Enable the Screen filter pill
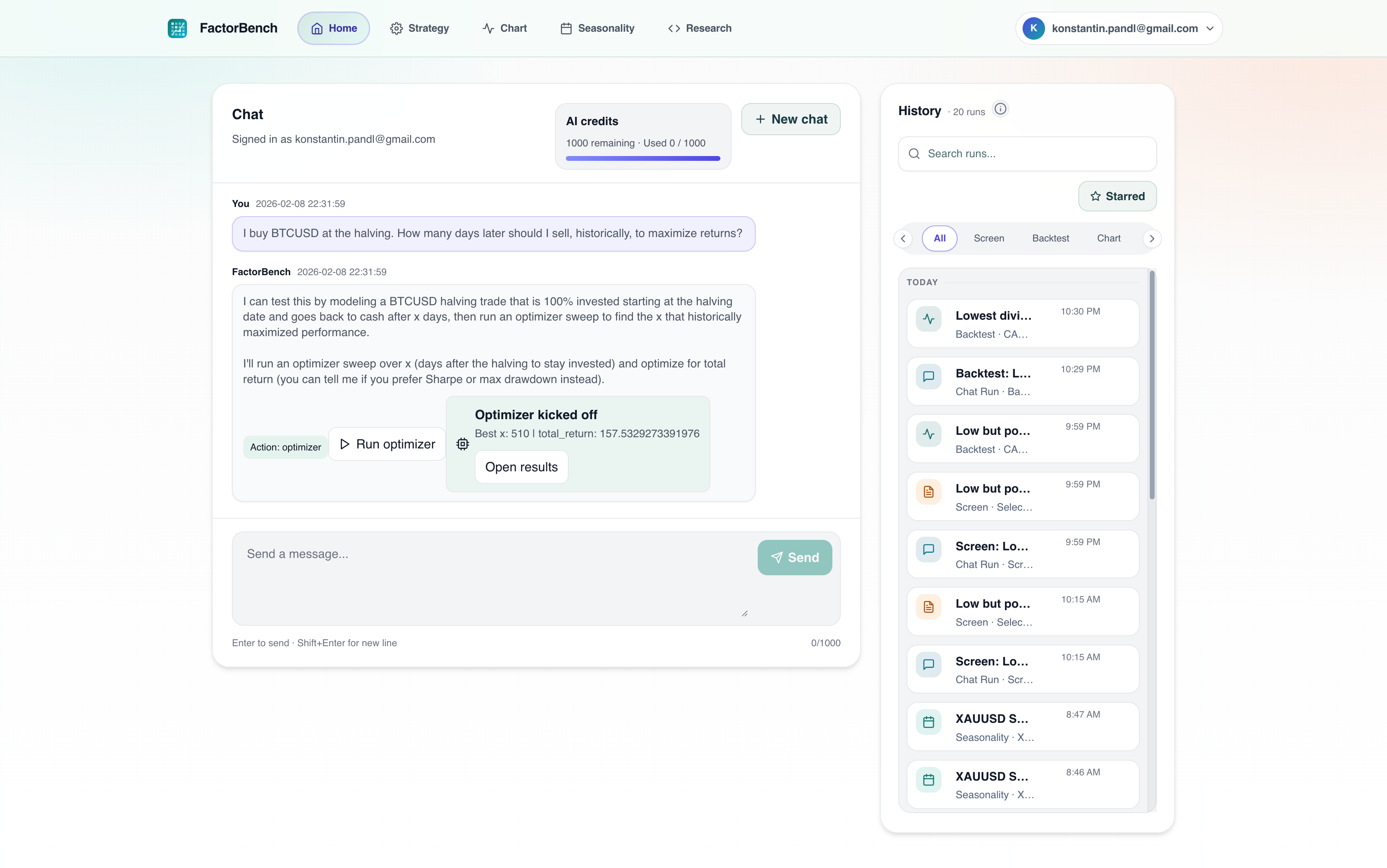 tap(988, 238)
